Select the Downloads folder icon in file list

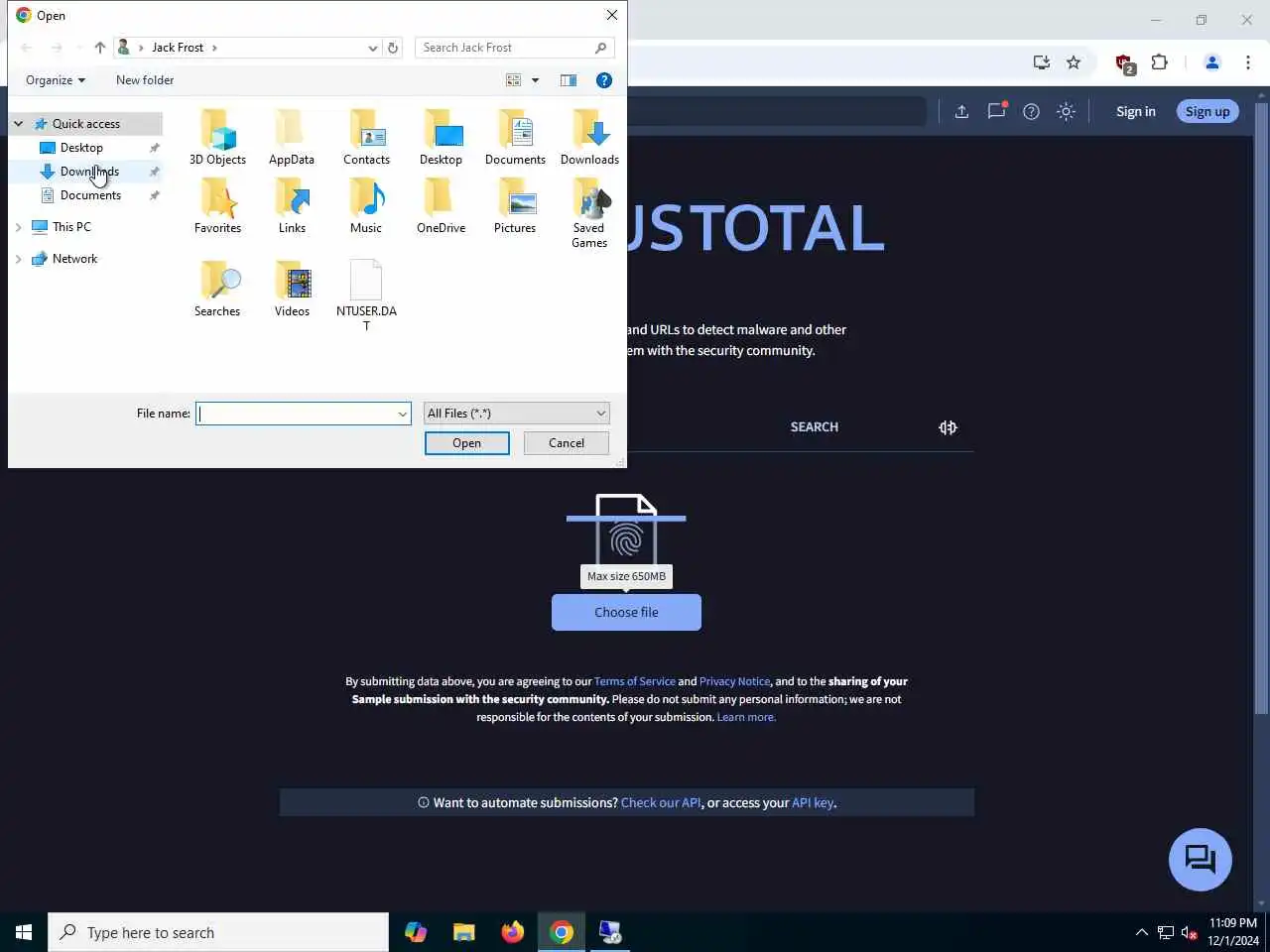pyautogui.click(x=589, y=137)
